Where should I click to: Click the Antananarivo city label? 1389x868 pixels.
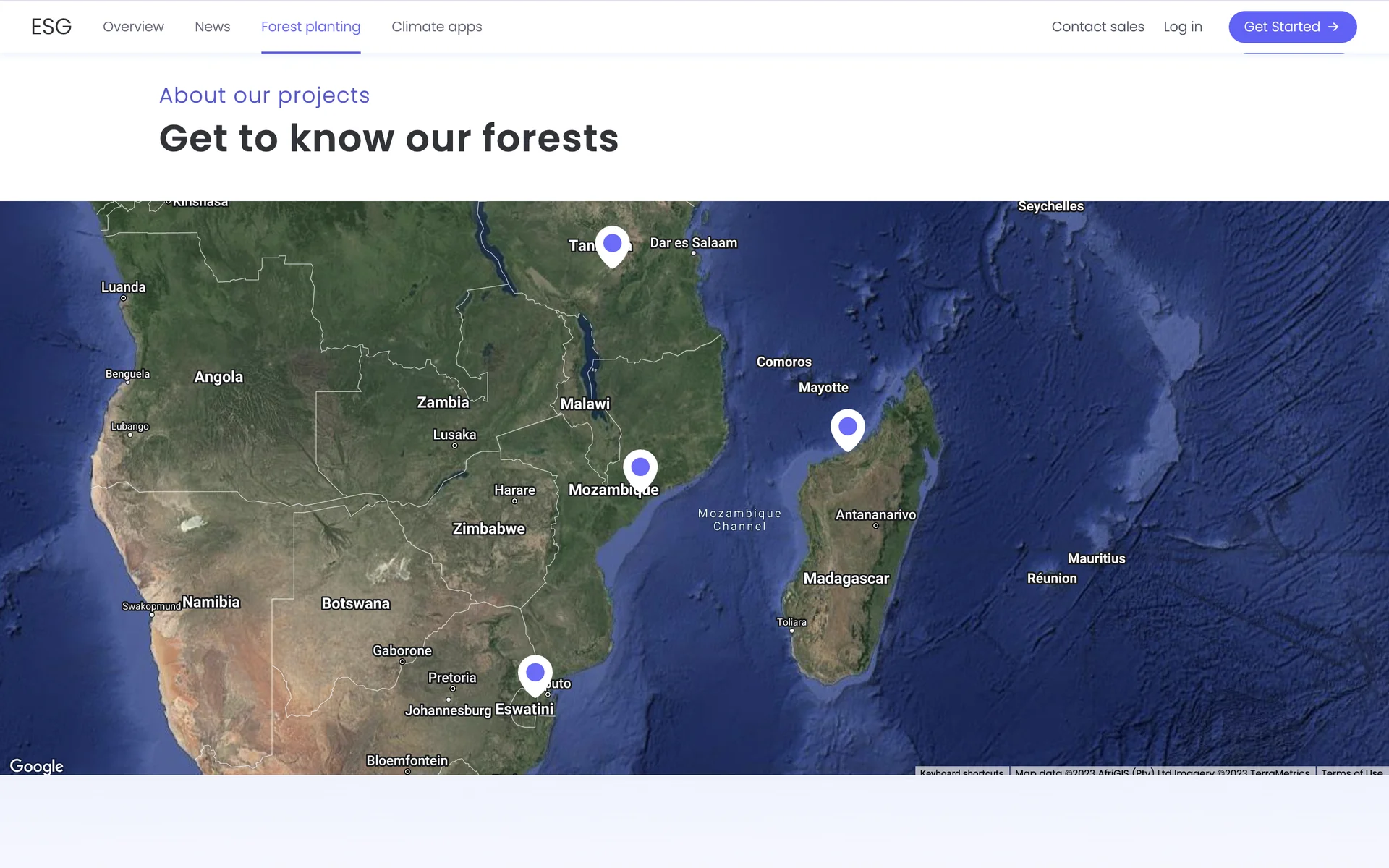point(875,515)
